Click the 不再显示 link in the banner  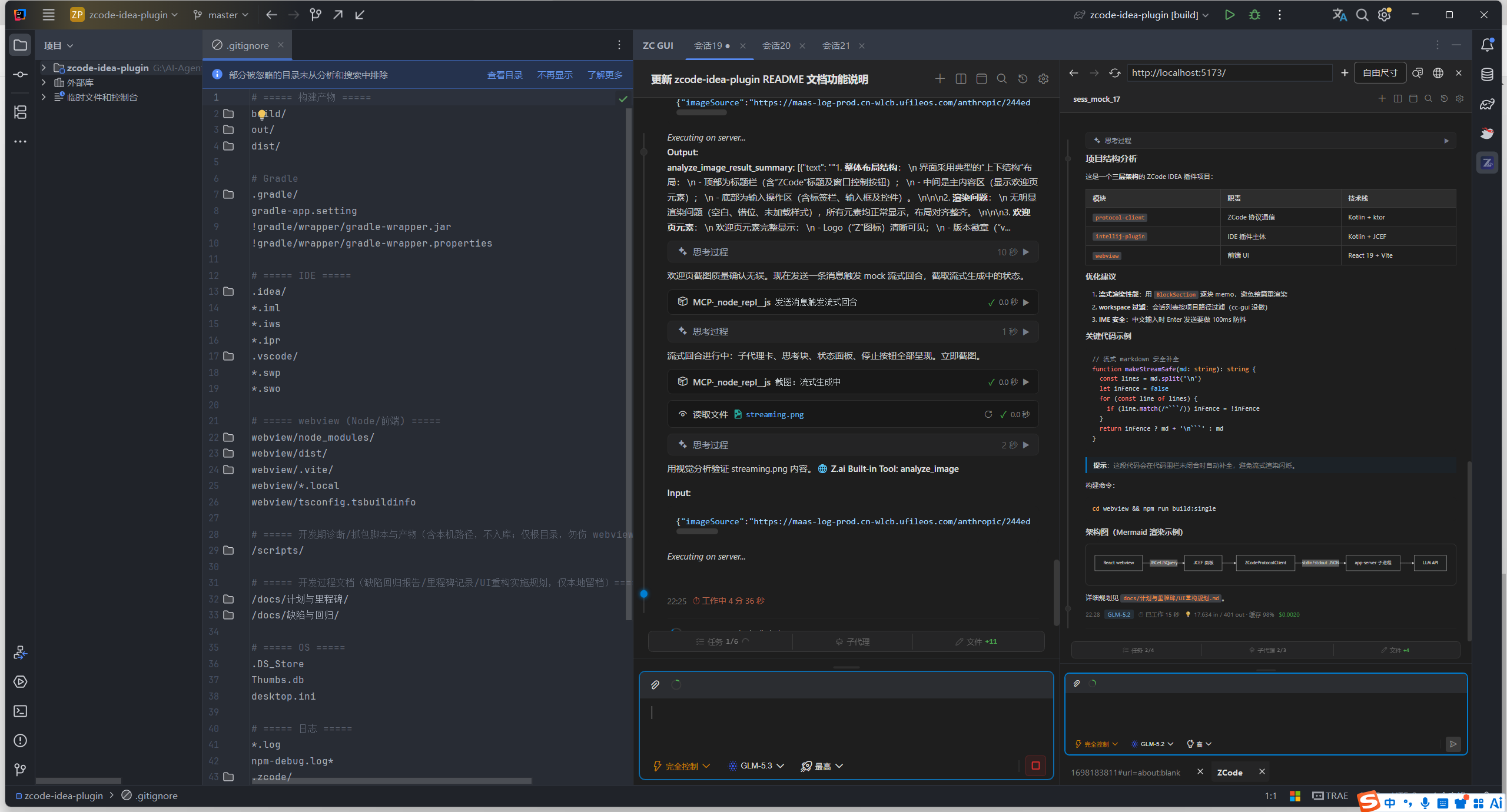click(555, 75)
